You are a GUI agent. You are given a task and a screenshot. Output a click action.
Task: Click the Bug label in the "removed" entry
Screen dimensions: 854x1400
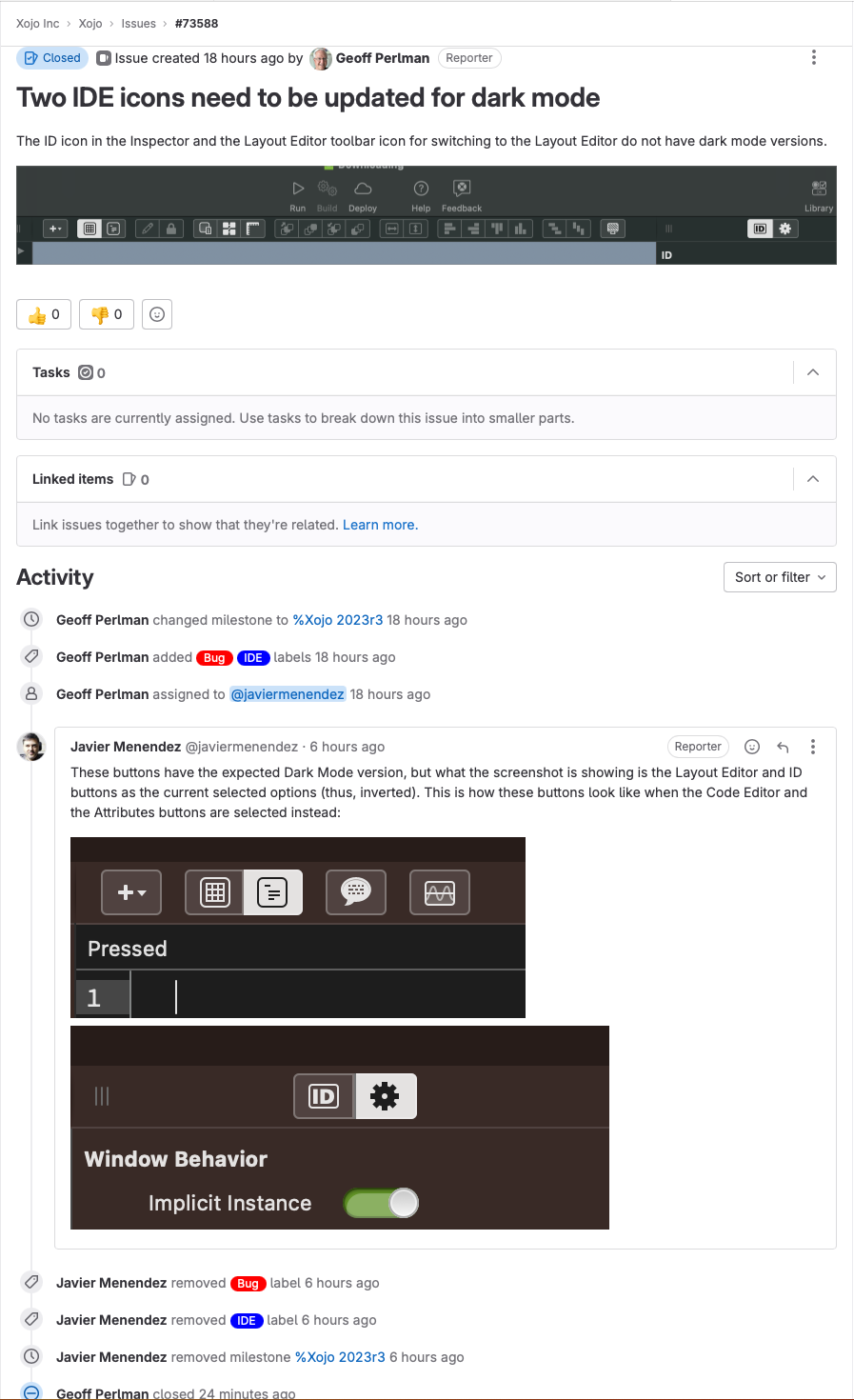(x=248, y=1284)
